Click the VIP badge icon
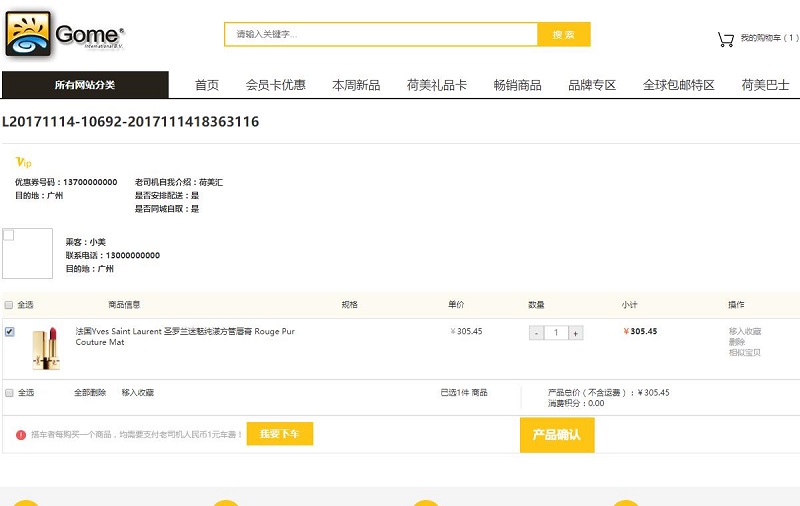The image size is (800, 506). pyautogui.click(x=23, y=162)
